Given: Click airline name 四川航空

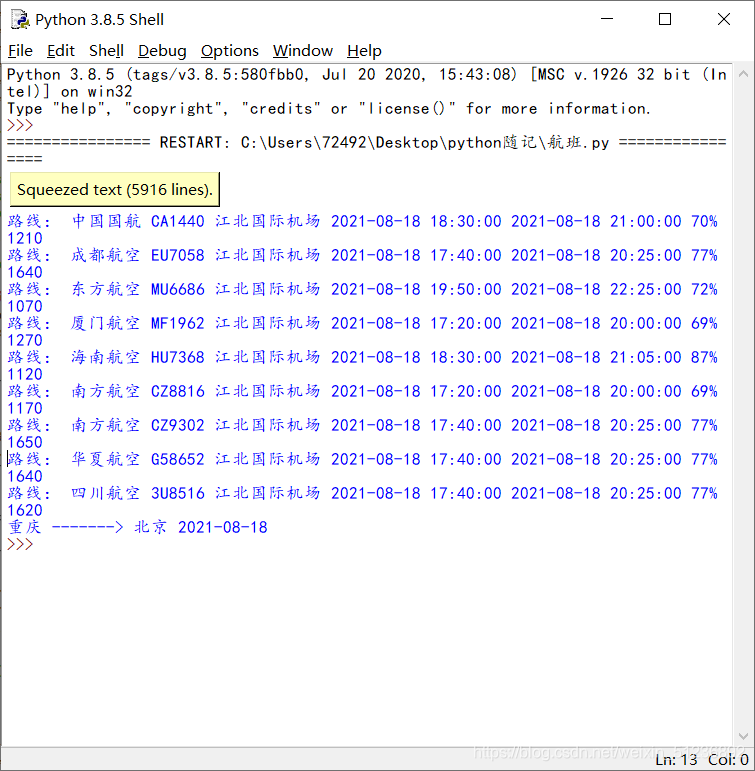Looking at the screenshot, I should pyautogui.click(x=106, y=493).
